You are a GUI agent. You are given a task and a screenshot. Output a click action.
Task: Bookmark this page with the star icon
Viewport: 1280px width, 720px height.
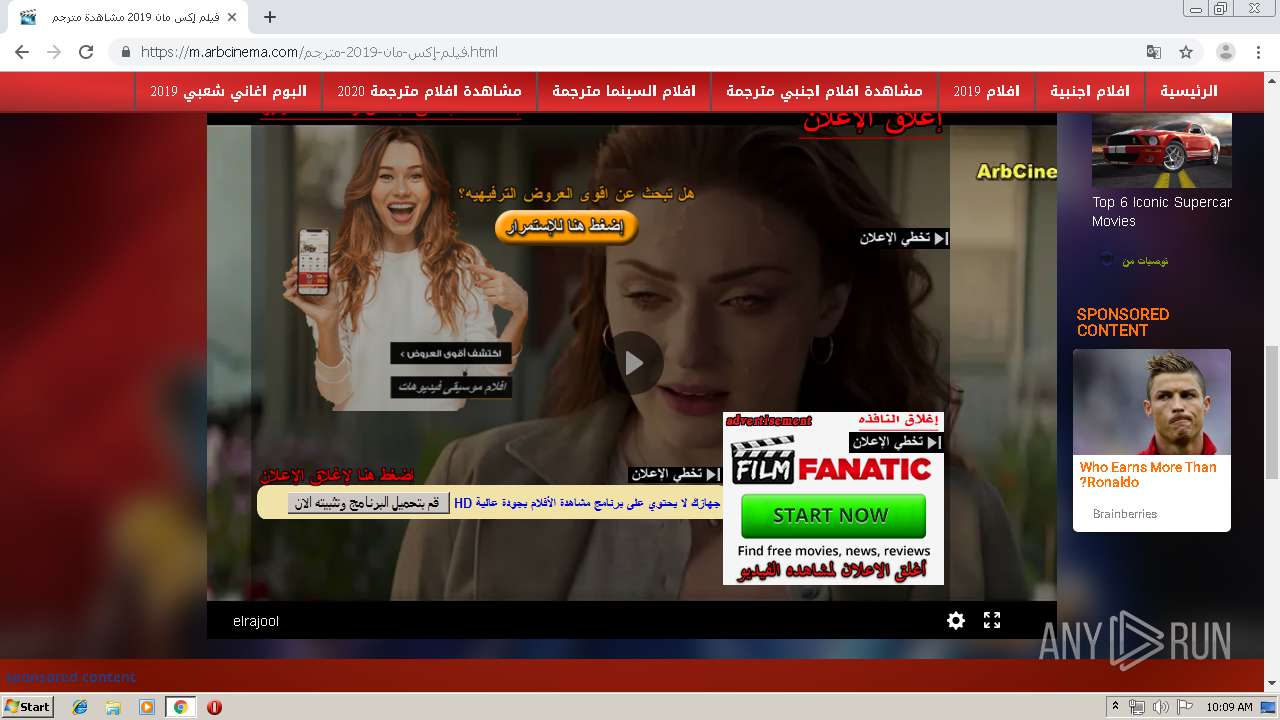click(1186, 52)
